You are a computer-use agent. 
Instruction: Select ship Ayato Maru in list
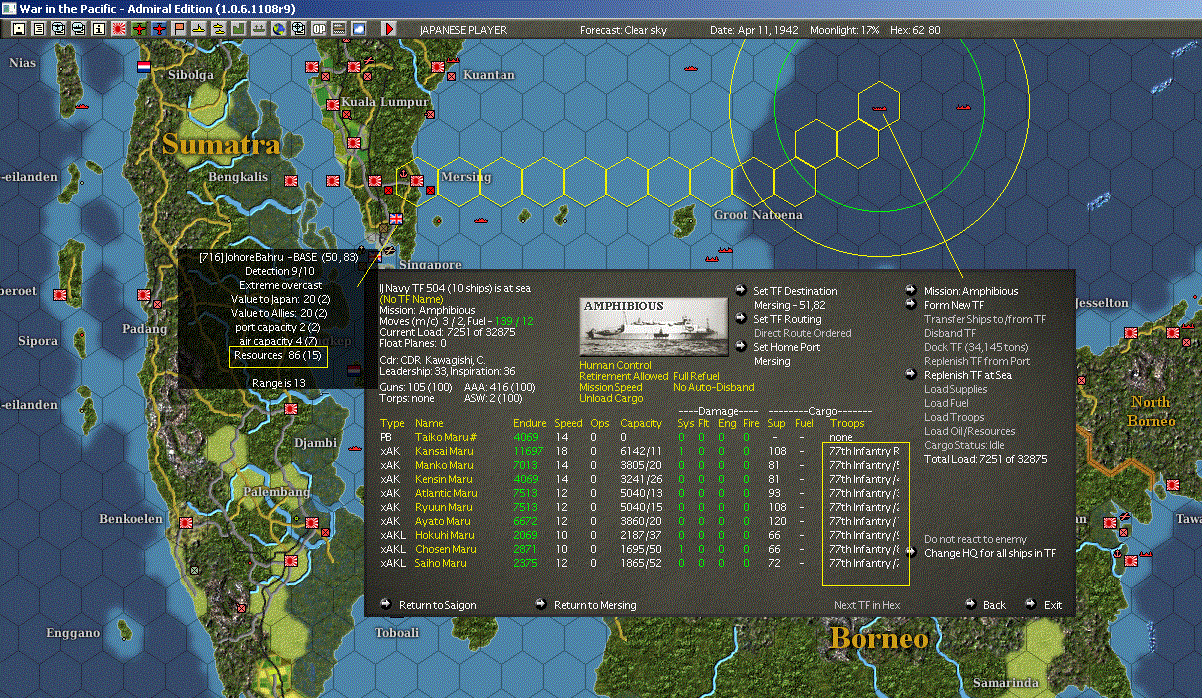(x=442, y=521)
